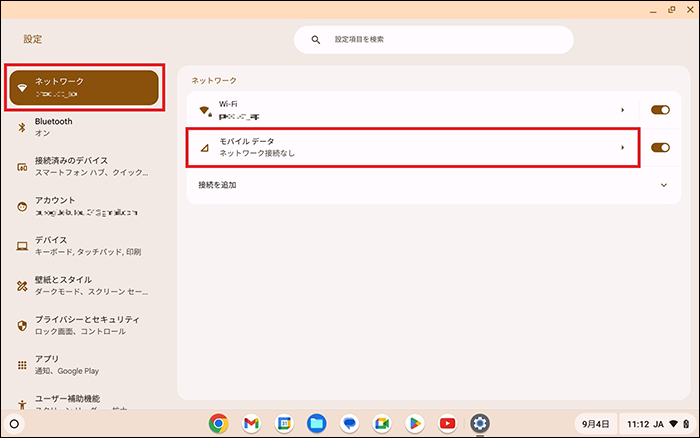Launch Google Meet from shelf

tap(382, 423)
